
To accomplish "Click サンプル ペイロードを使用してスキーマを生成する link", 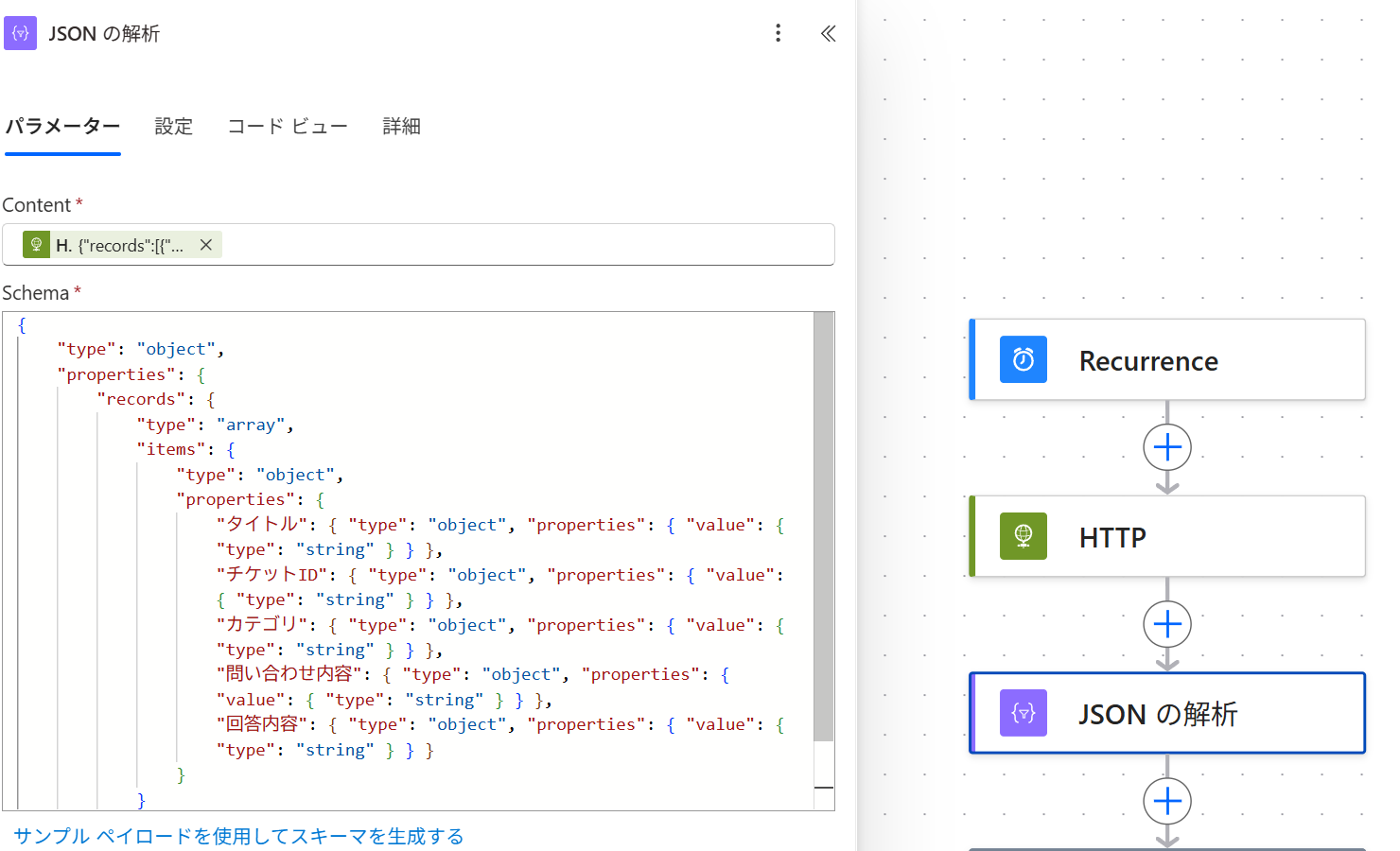I will coord(238,836).
